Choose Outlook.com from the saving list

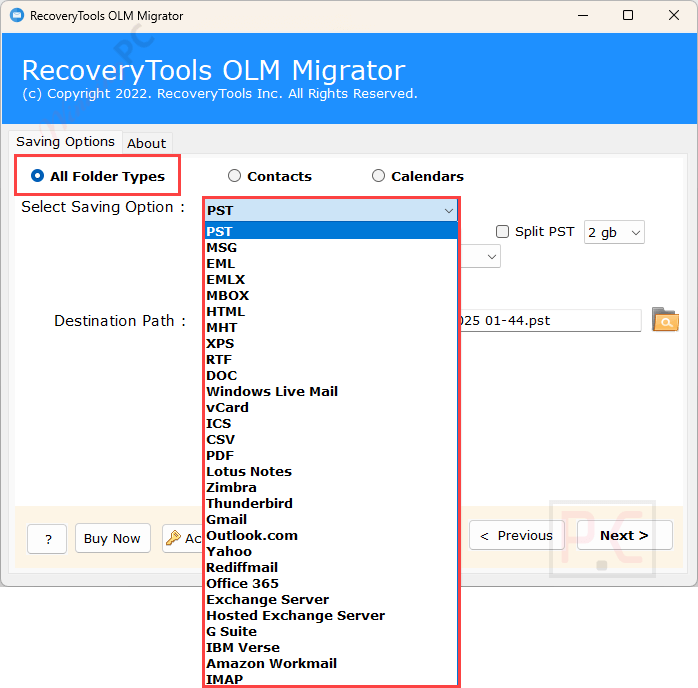331,536
